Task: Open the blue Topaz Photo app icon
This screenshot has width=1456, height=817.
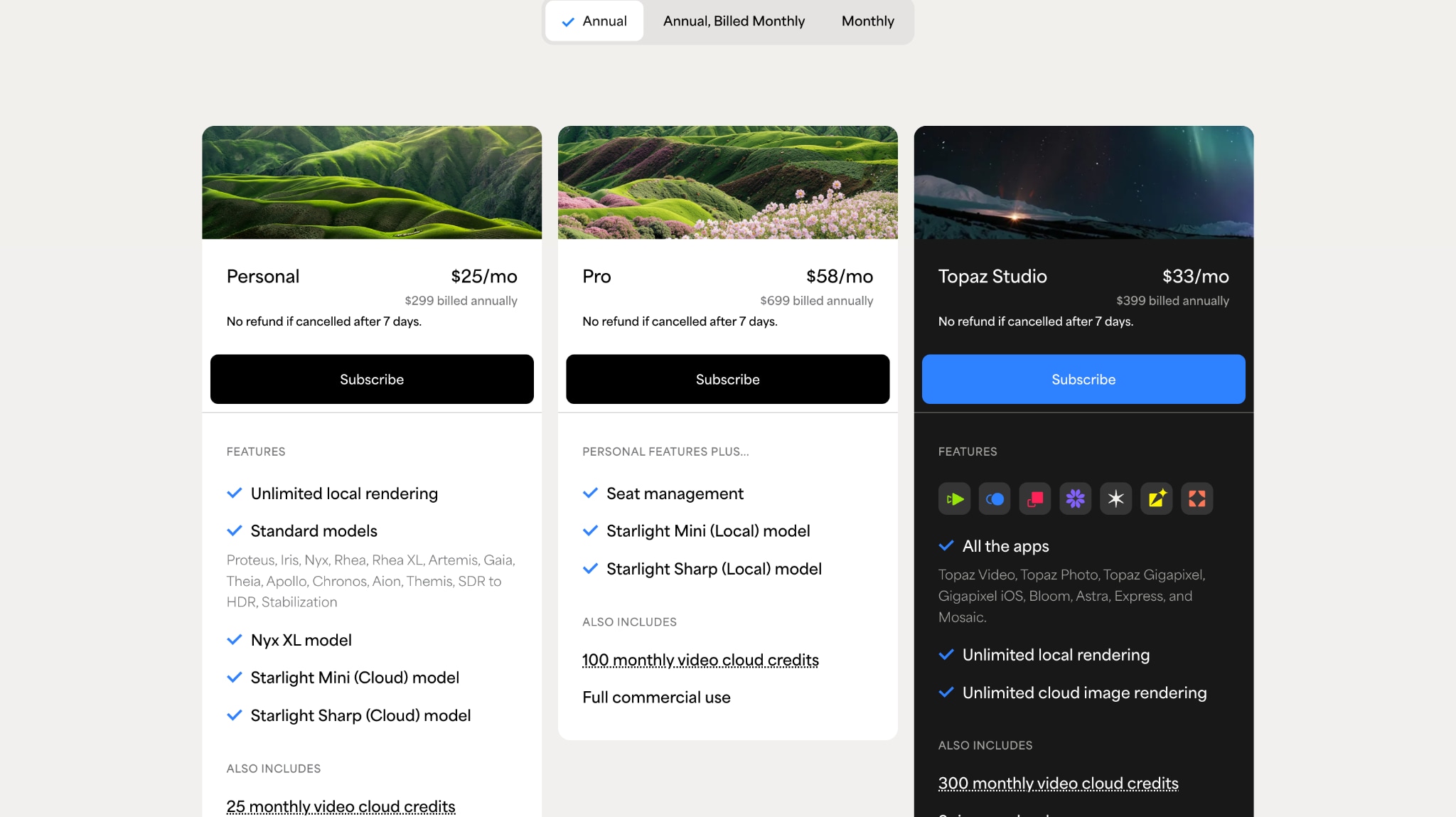Action: coord(995,498)
